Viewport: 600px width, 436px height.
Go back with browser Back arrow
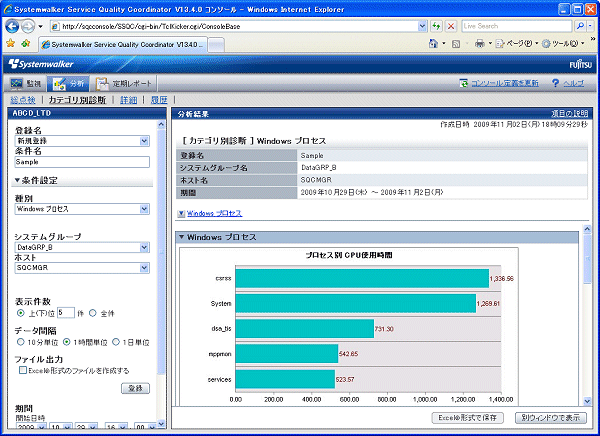tap(12, 26)
